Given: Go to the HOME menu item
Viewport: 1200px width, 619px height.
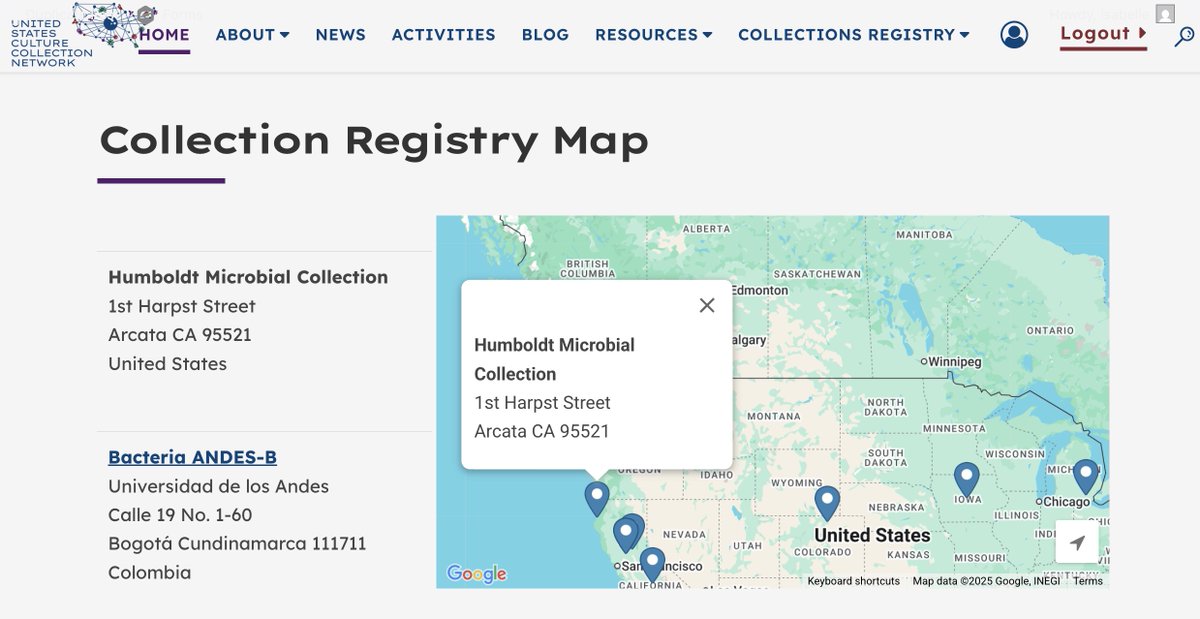Looking at the screenshot, I should tap(165, 35).
